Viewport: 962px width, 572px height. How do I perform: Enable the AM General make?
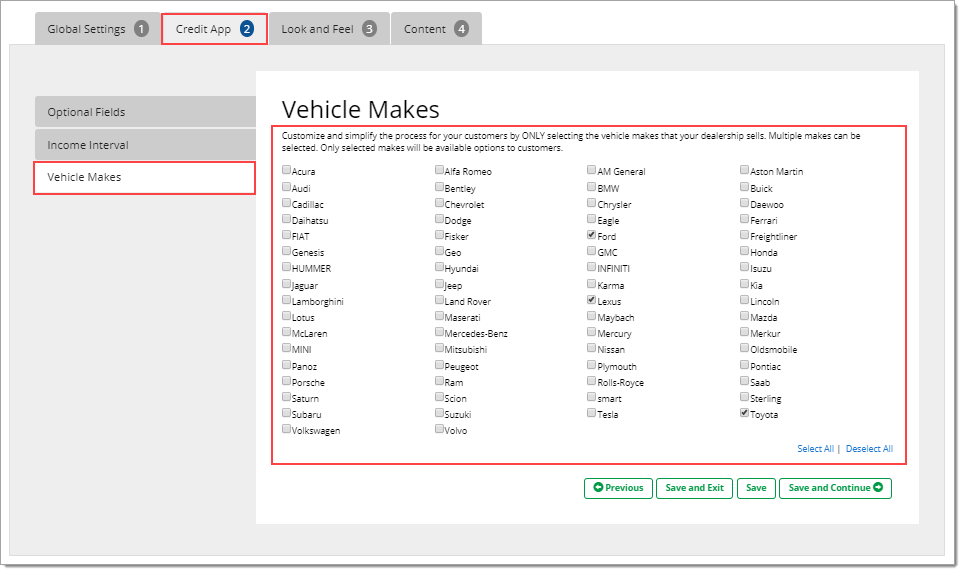click(591, 170)
